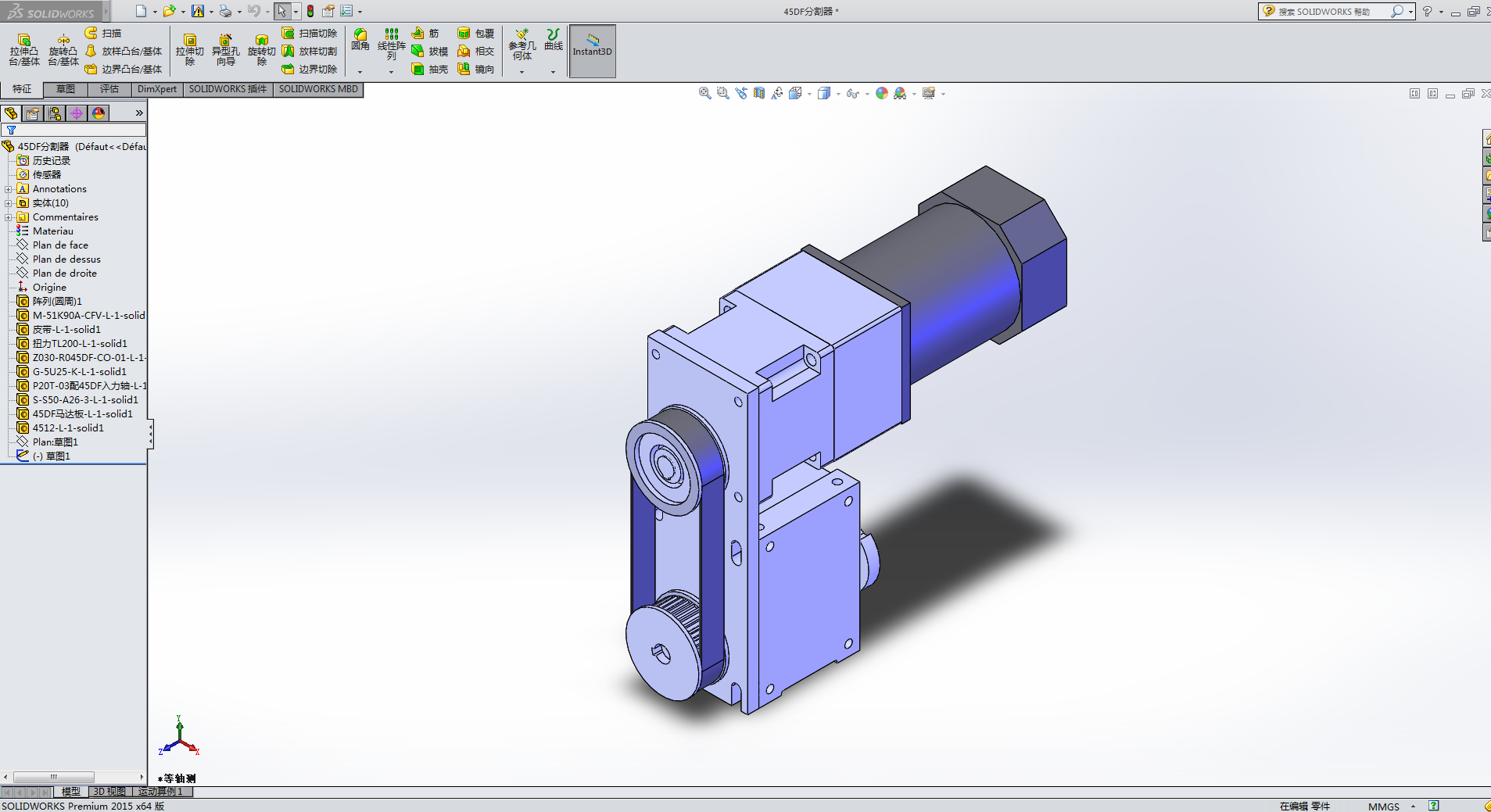Click the 曲线 curves tool

pos(554,40)
